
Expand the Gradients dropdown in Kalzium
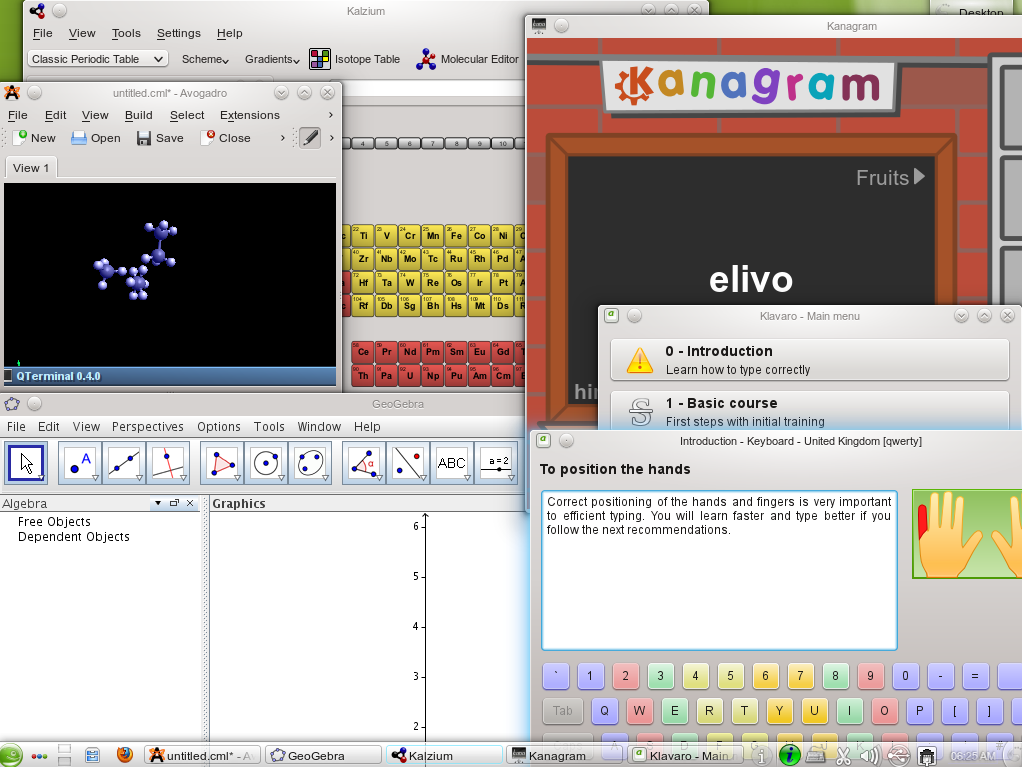[272, 59]
